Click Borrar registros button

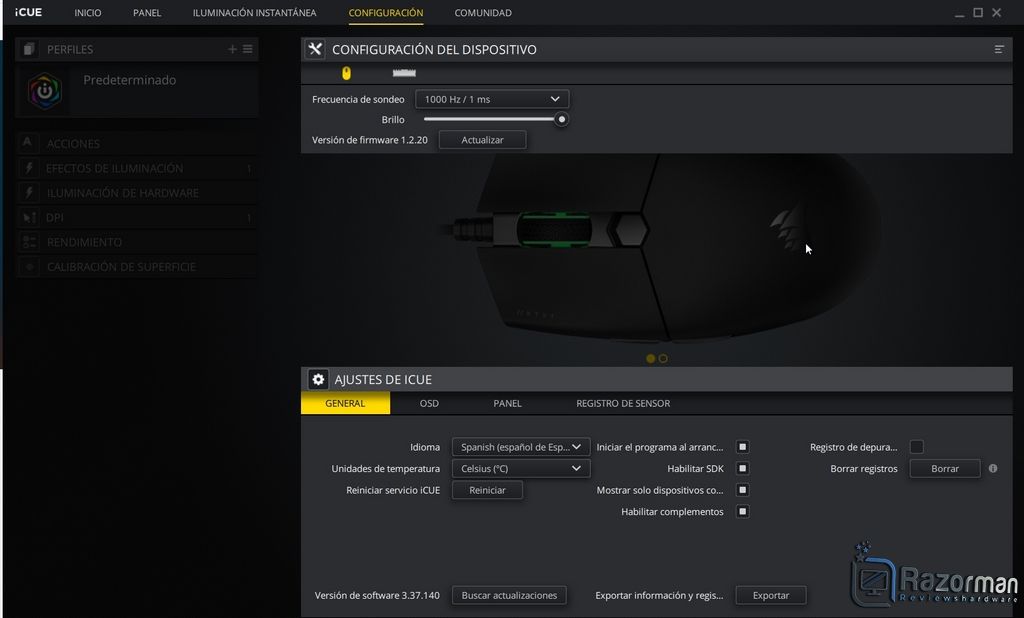945,468
